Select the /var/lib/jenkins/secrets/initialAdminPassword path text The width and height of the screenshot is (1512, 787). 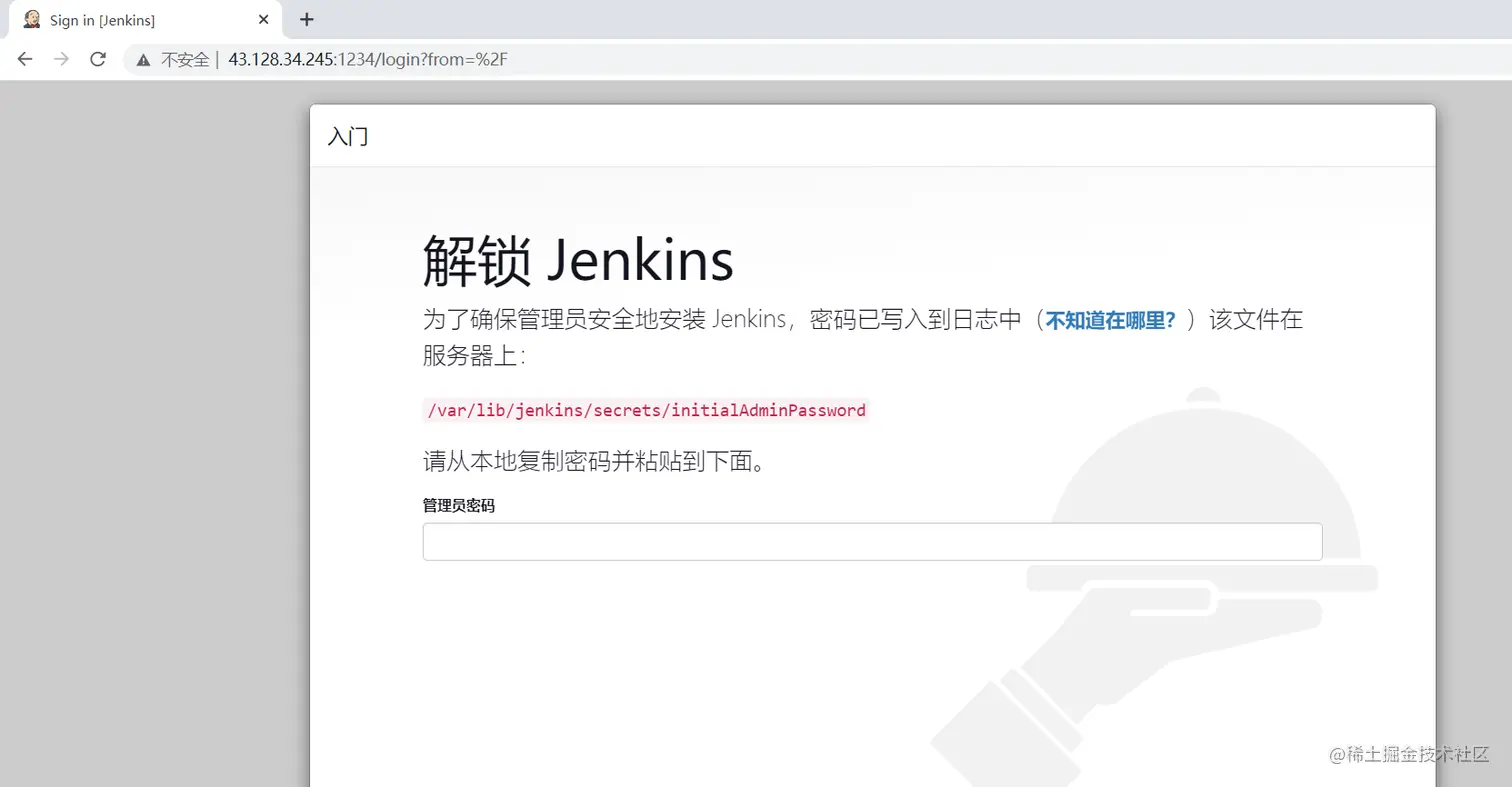[646, 410]
